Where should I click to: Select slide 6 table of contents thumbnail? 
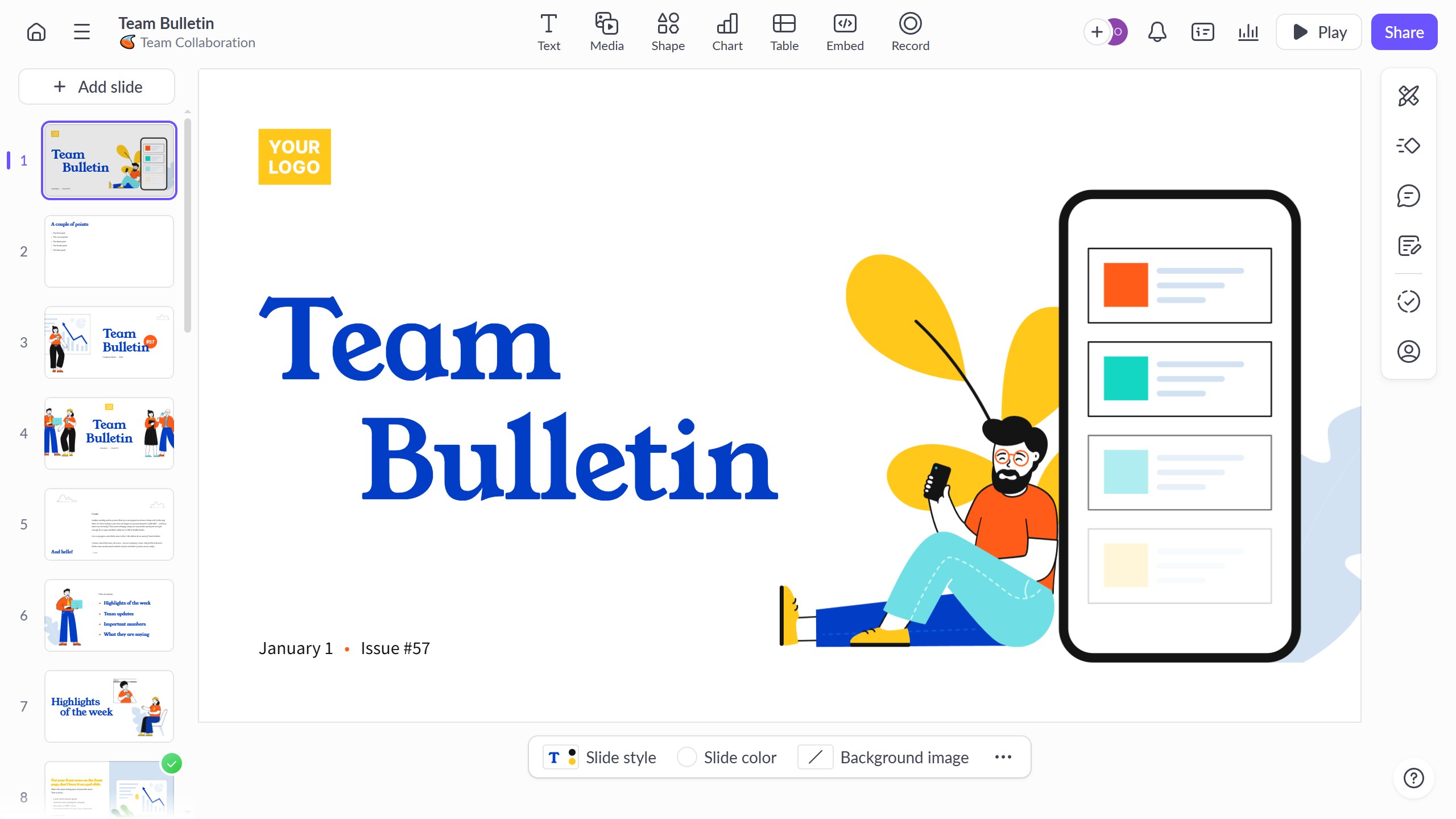[x=109, y=615]
